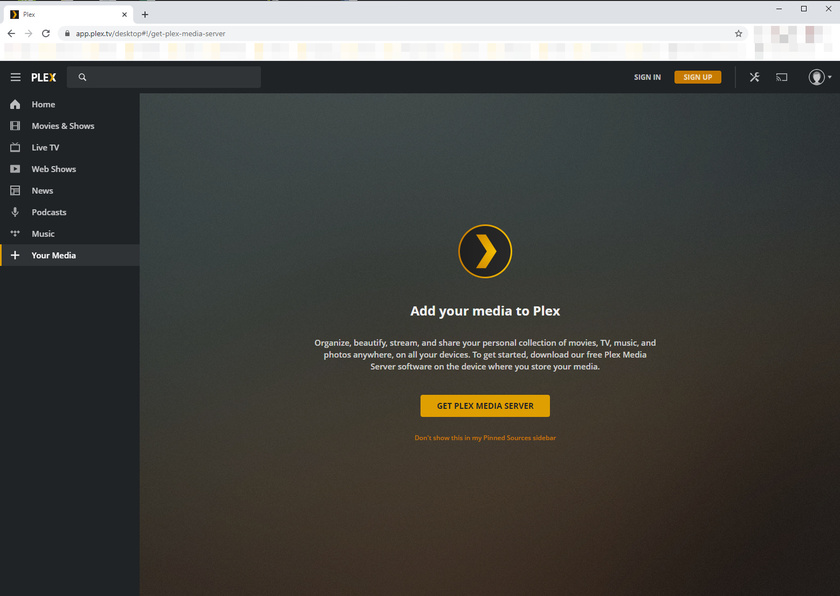The width and height of the screenshot is (840, 596).
Task: Open Music section in sidebar
Action: click(70, 233)
